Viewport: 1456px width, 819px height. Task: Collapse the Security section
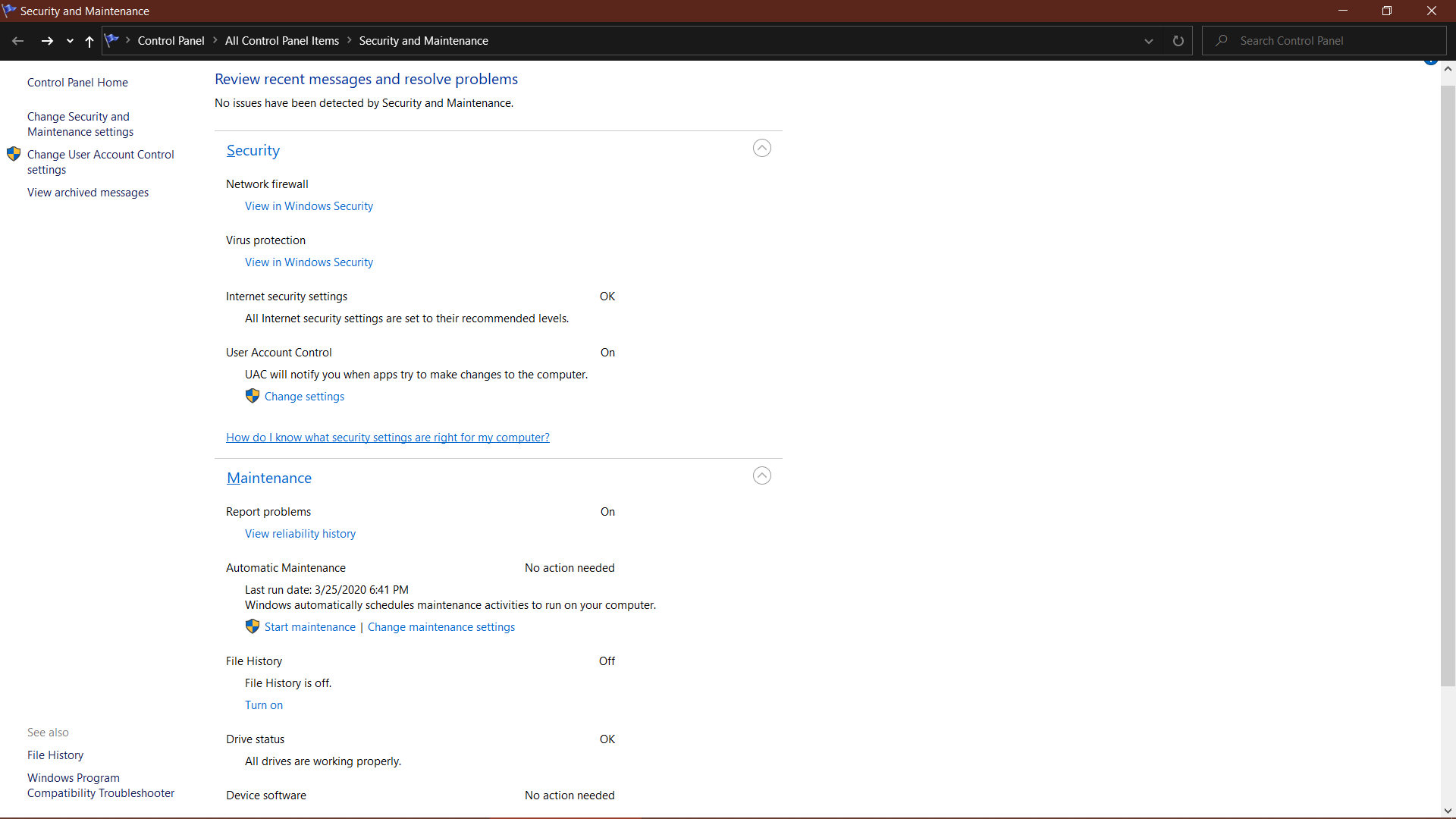[762, 148]
